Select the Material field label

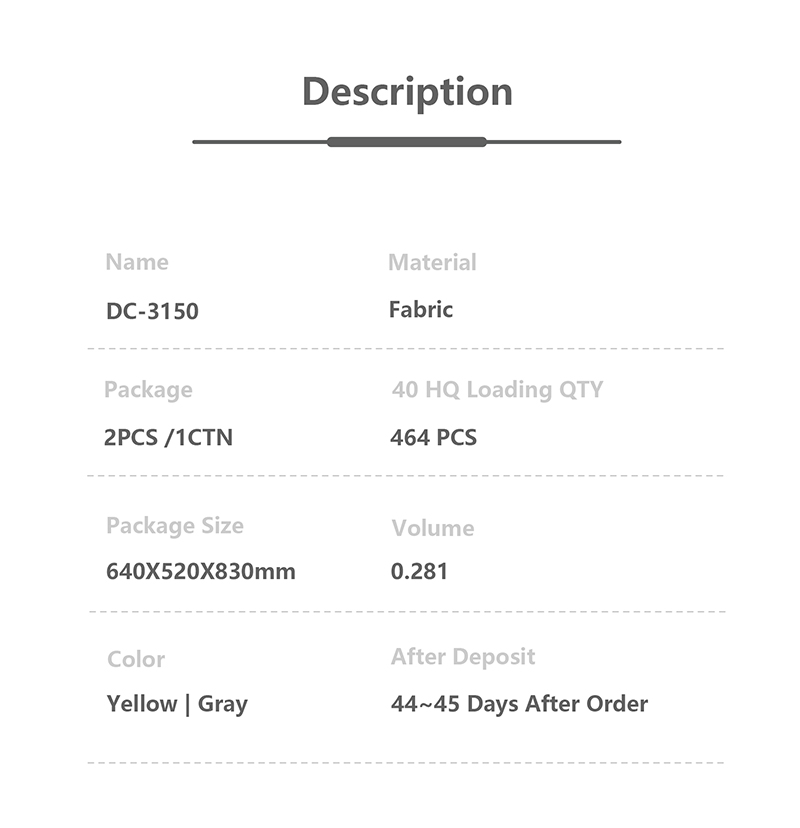[432, 262]
